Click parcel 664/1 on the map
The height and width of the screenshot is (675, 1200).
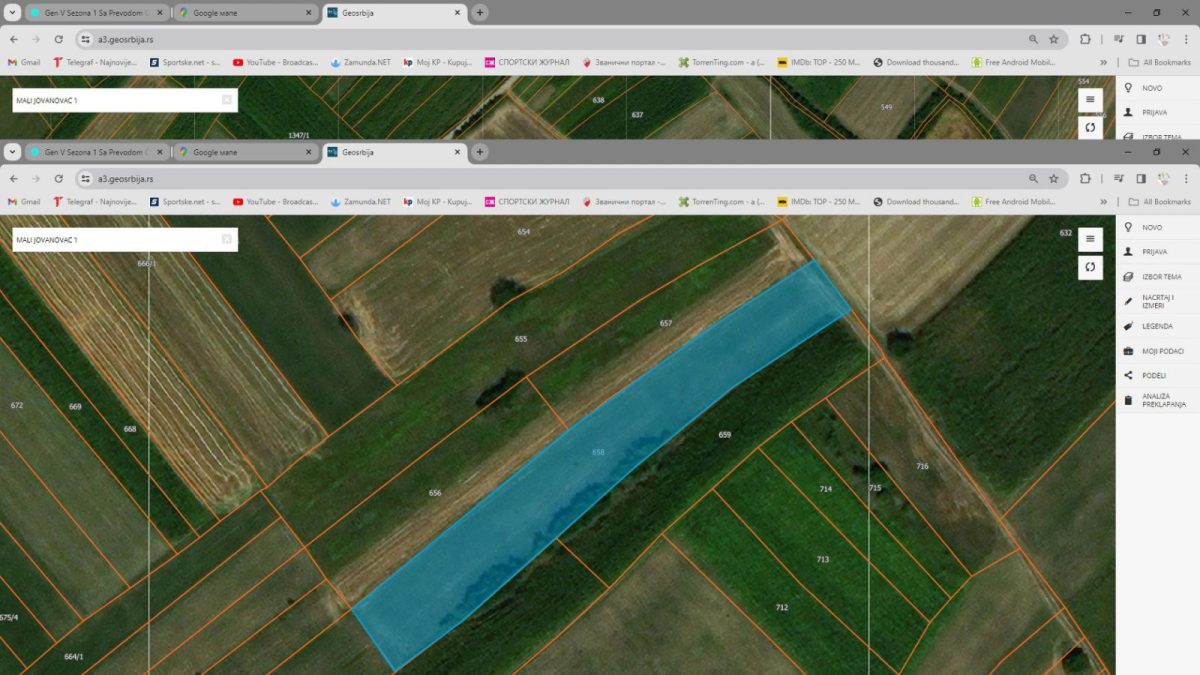74,656
